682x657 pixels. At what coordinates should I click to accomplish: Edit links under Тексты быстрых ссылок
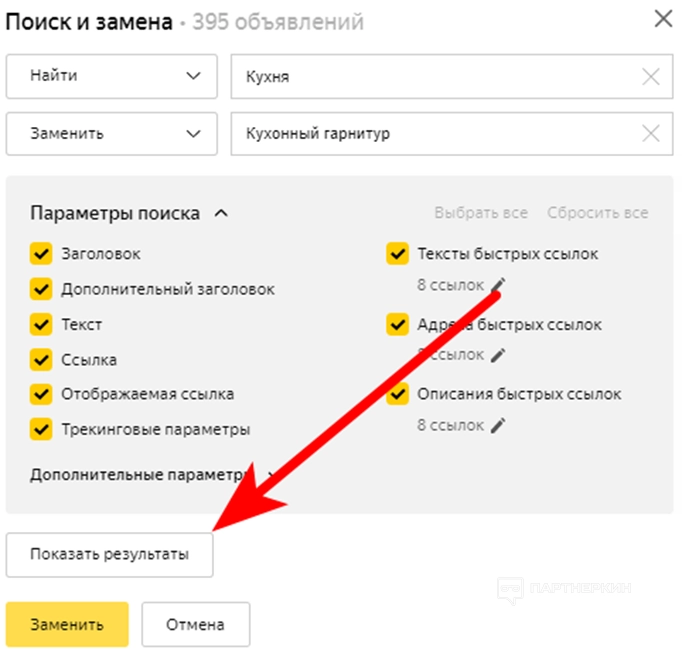pos(498,285)
